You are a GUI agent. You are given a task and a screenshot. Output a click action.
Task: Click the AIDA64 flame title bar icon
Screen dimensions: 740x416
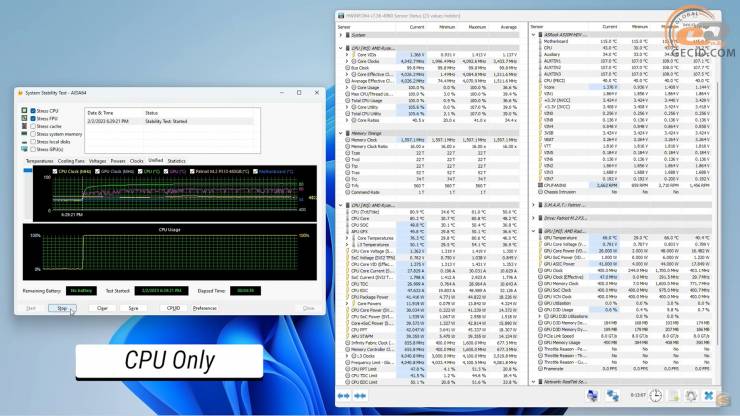[x=20, y=93]
